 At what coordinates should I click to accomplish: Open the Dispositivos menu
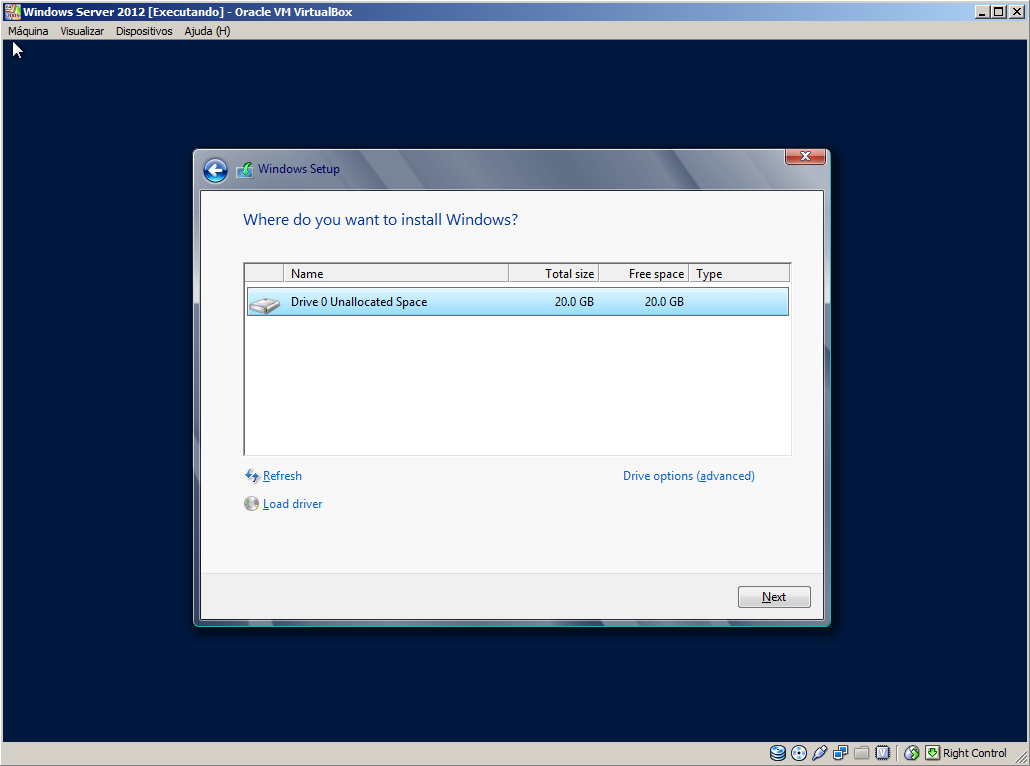click(x=144, y=31)
